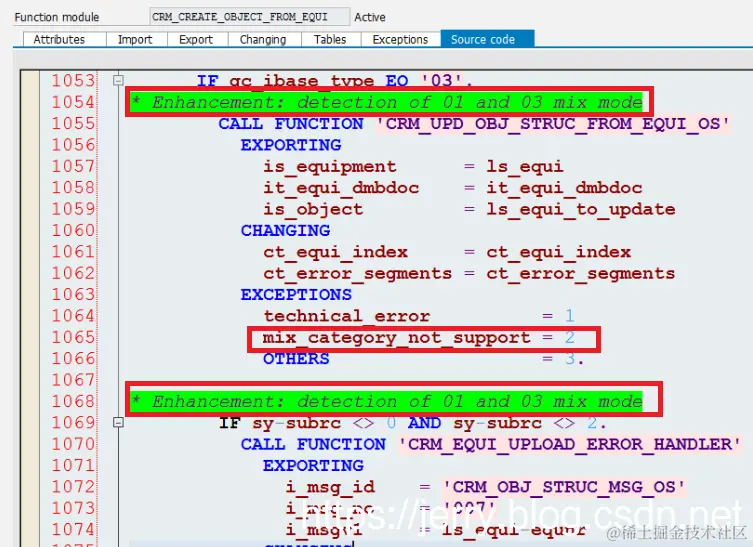Viewport: 753px width, 547px height.
Task: Click the enhancement comment on line 1054
Action: click(x=387, y=102)
